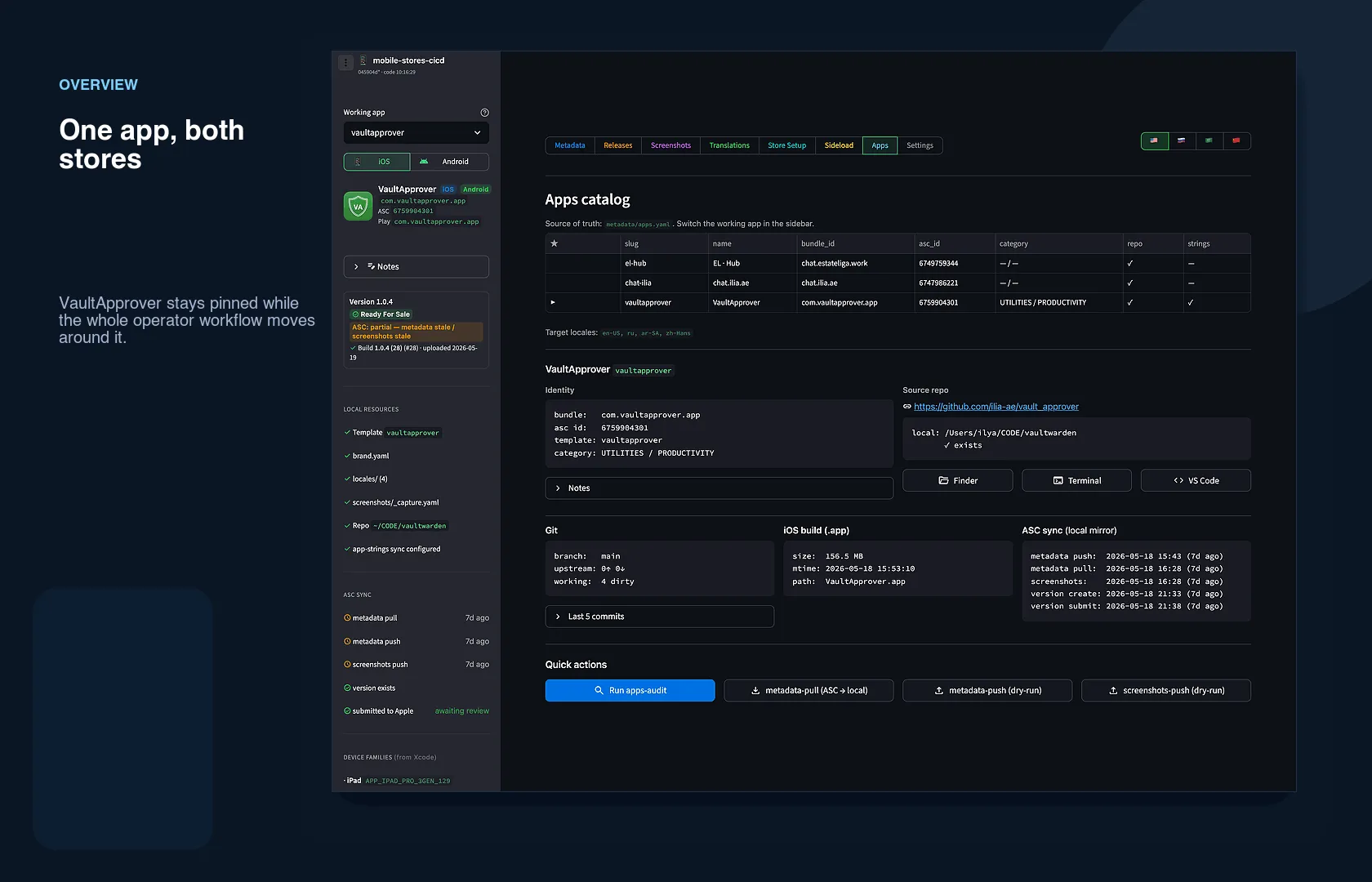Click the version exists check icon
Viewport: 1372px width, 882px height.
(347, 688)
